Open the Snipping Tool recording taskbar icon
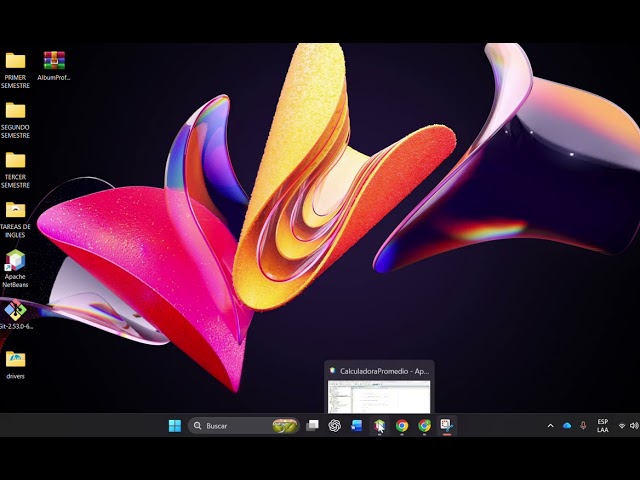Image resolution: width=640 pixels, height=480 pixels. coord(447,426)
